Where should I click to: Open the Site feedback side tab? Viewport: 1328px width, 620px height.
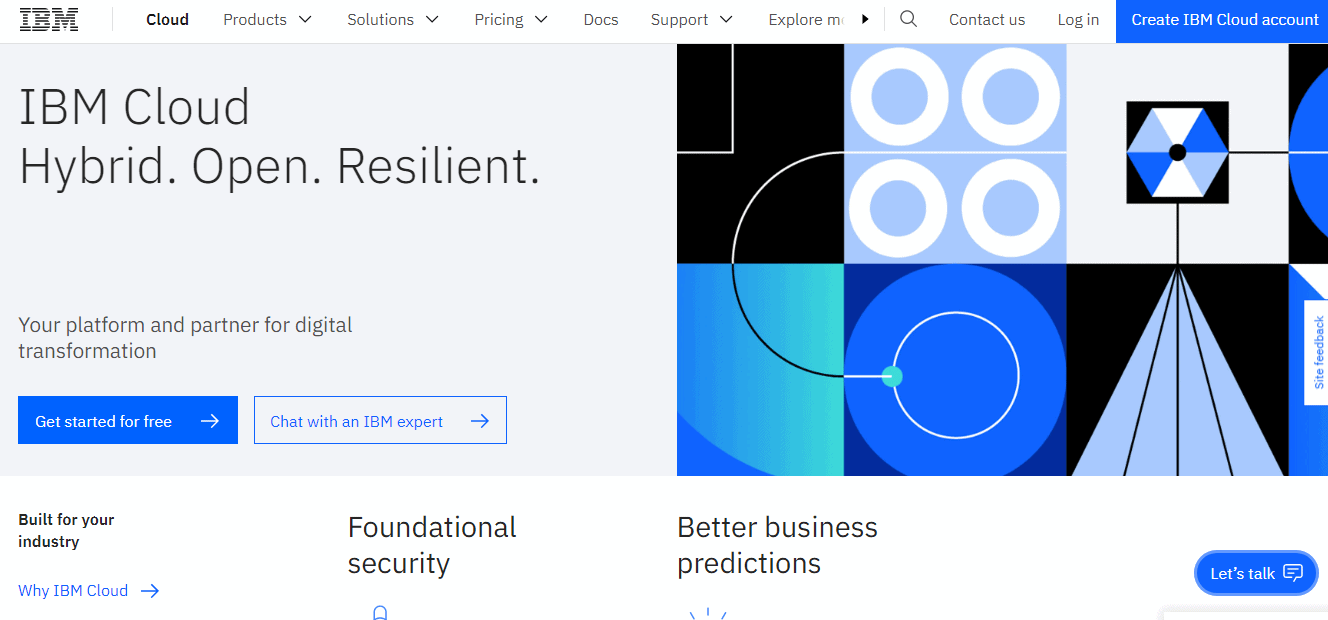click(x=1318, y=352)
